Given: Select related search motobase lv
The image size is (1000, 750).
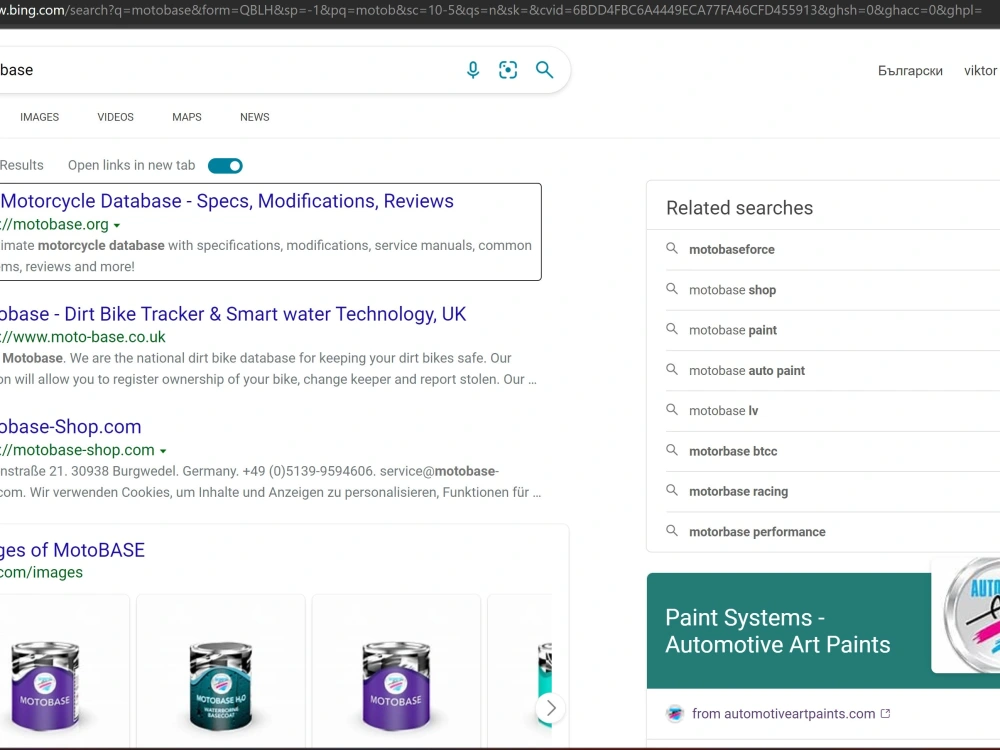Looking at the screenshot, I should [x=723, y=411].
